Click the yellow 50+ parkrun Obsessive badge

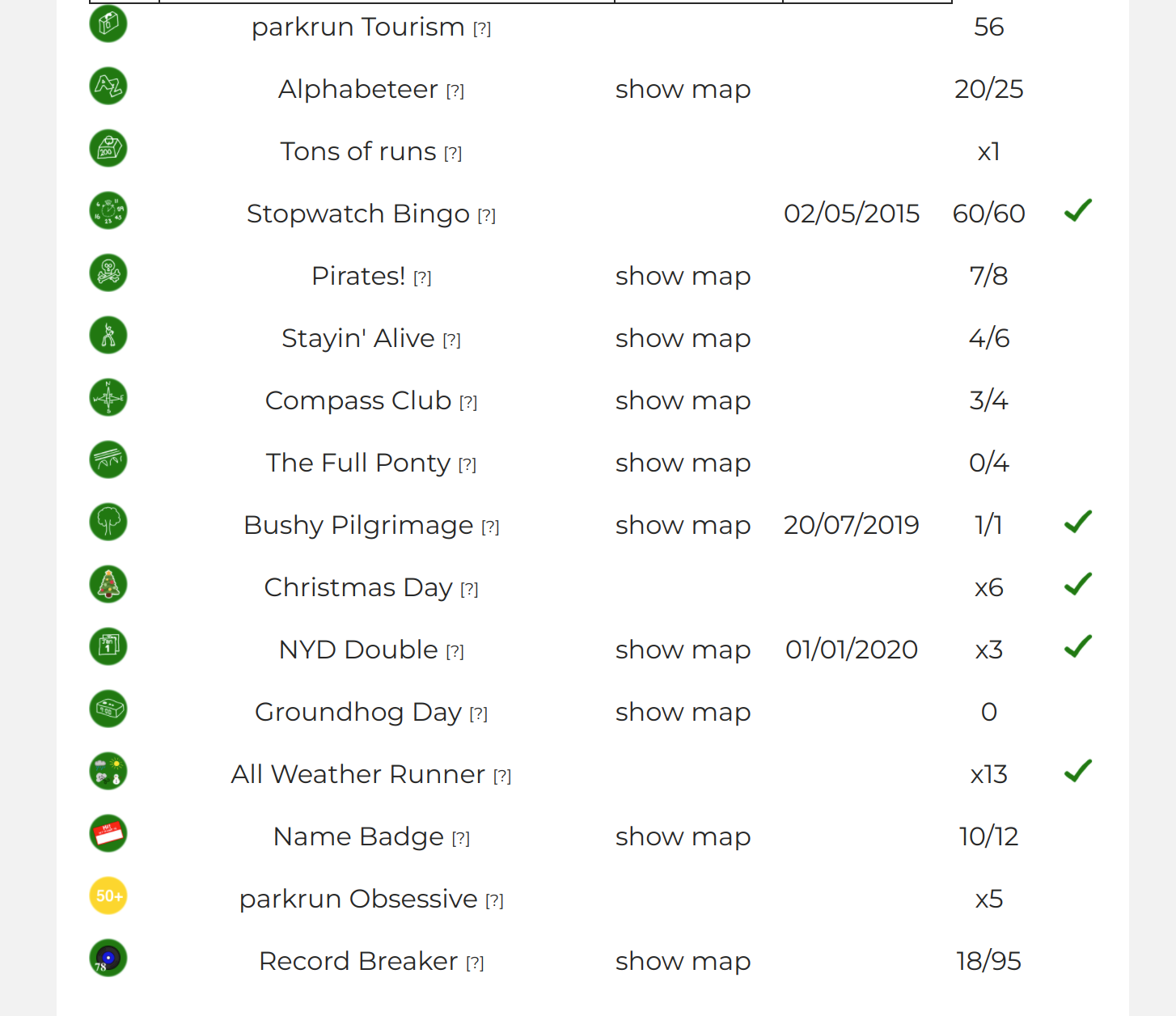tap(108, 896)
